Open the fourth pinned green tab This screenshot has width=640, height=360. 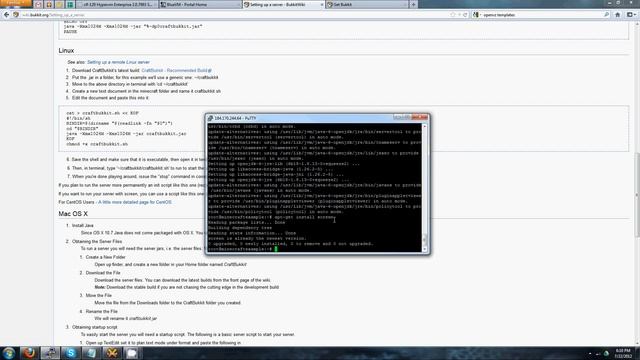point(70,4)
